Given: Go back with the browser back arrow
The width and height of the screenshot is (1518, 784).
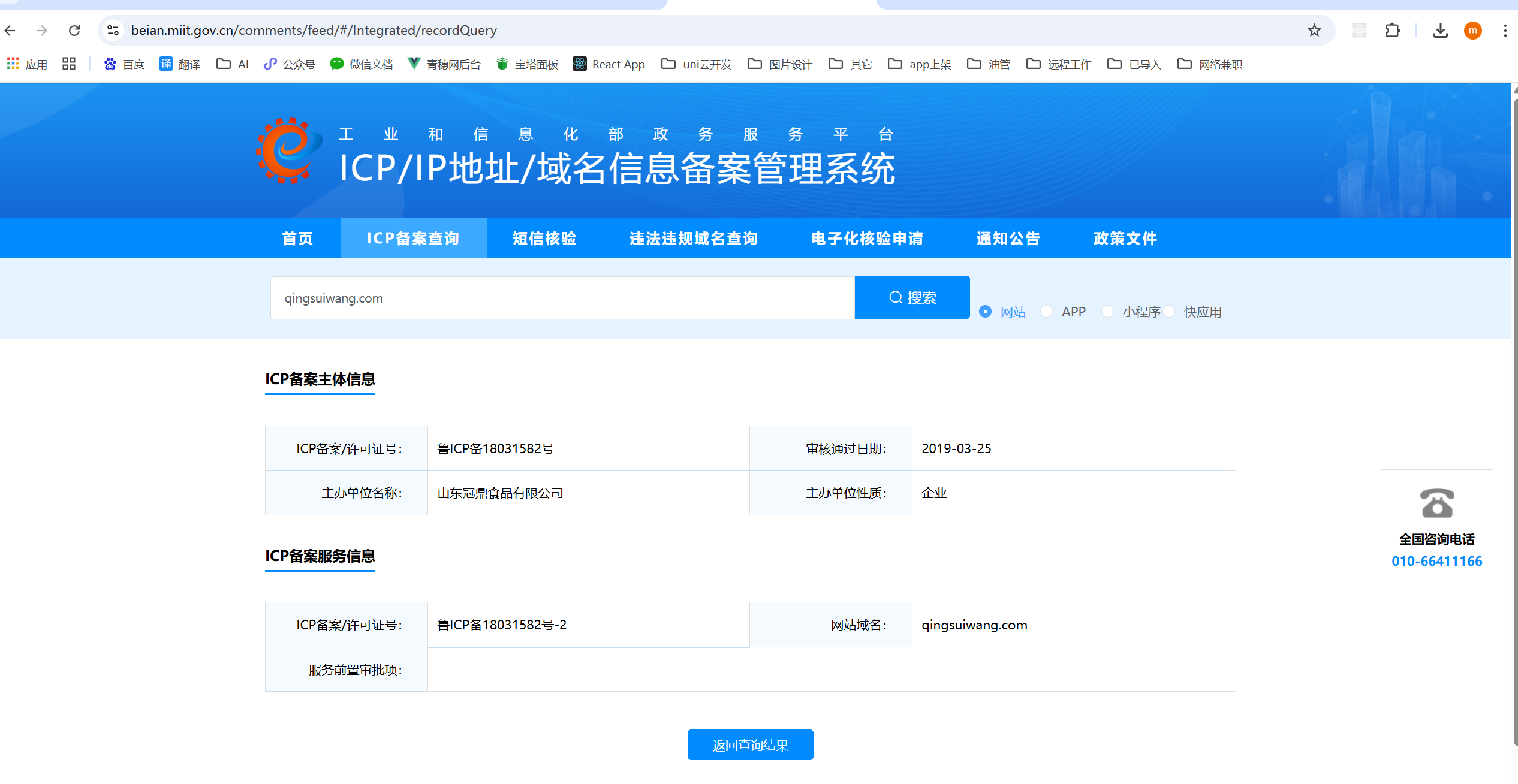Looking at the screenshot, I should tap(10, 30).
